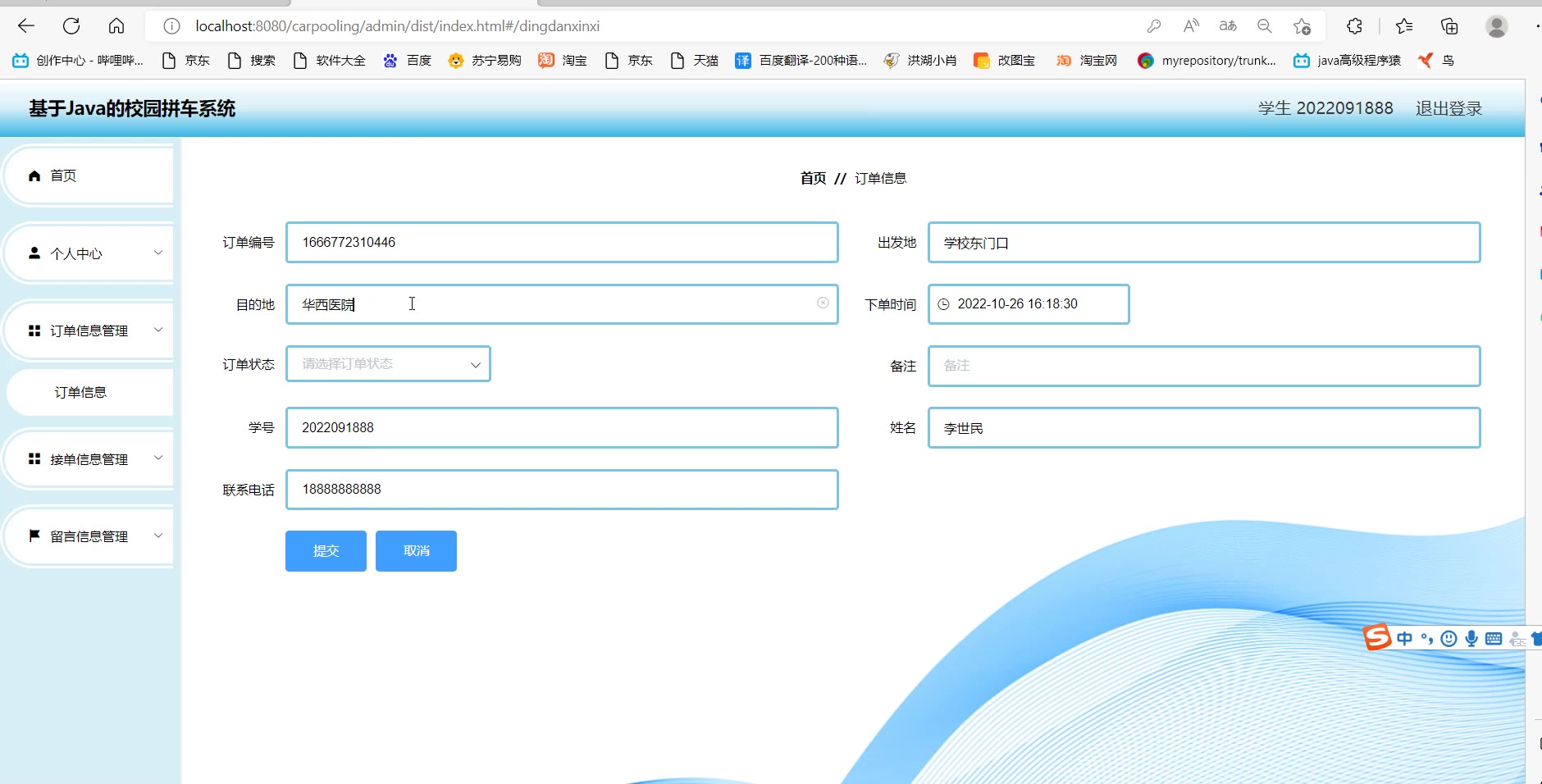The image size is (1542, 784).
Task: Focus the 出发地 input field
Action: (x=1204, y=243)
